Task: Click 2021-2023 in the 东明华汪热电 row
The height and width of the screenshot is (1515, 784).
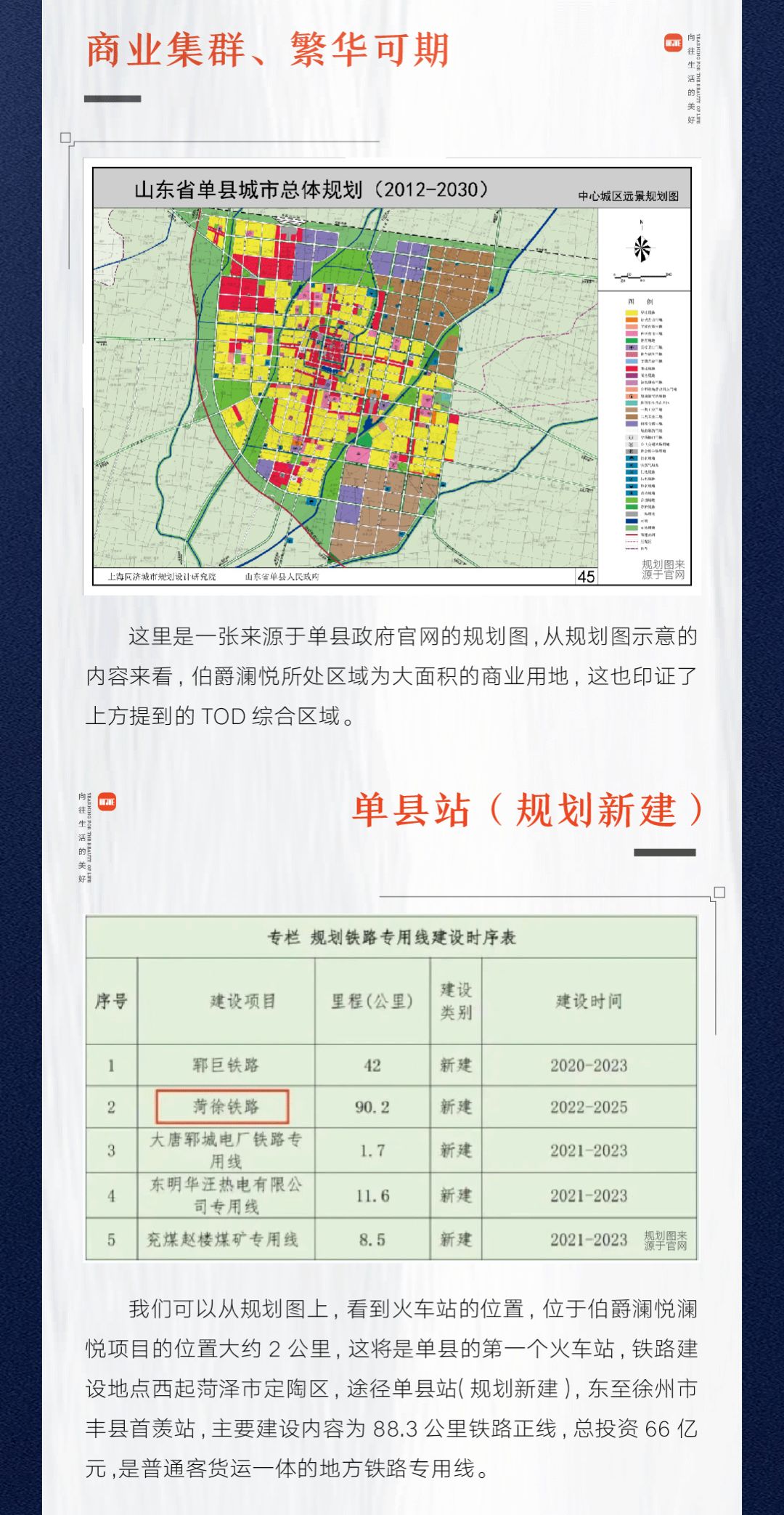Action: [x=589, y=1195]
